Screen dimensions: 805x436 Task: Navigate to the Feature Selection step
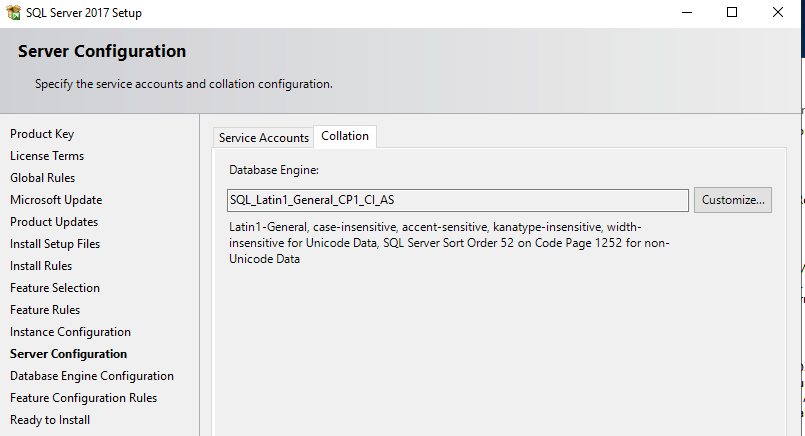tap(55, 288)
